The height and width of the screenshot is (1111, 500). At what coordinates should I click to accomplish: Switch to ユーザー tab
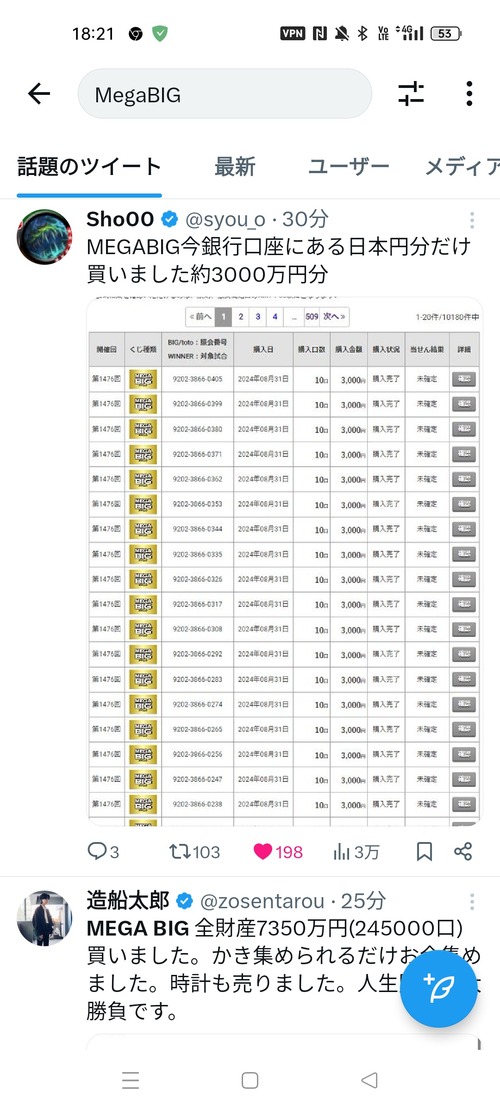(x=348, y=167)
